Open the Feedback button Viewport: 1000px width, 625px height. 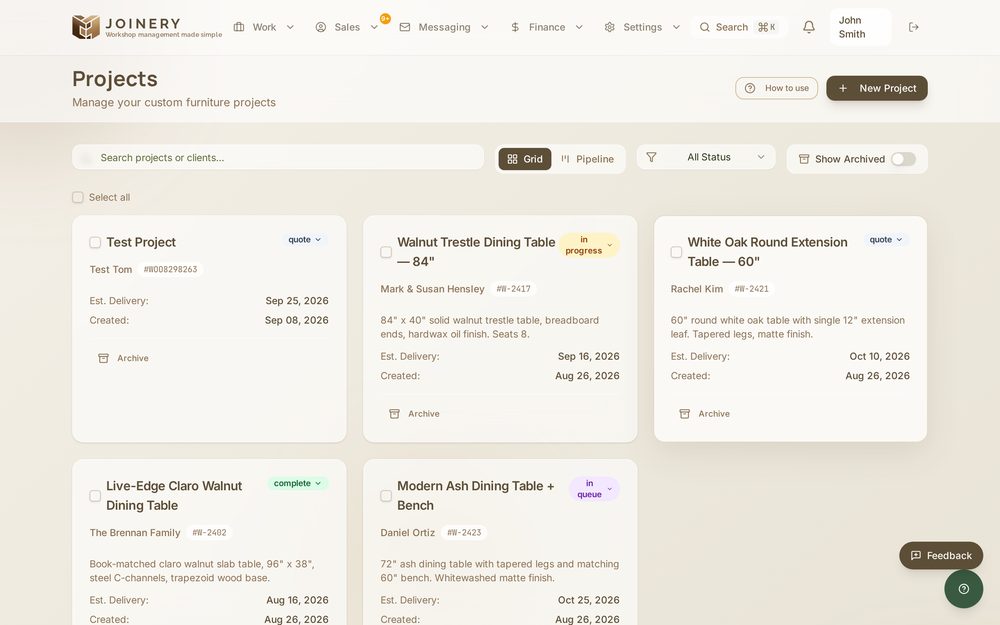pyautogui.click(x=941, y=555)
